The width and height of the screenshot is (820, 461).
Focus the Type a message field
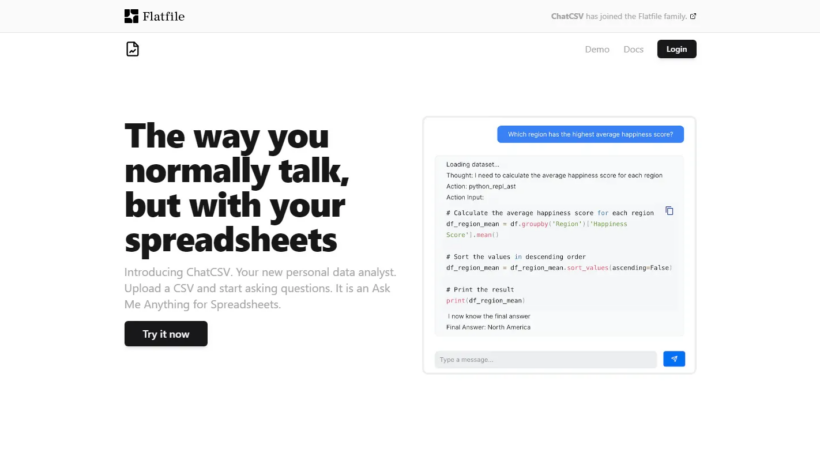click(x=545, y=360)
